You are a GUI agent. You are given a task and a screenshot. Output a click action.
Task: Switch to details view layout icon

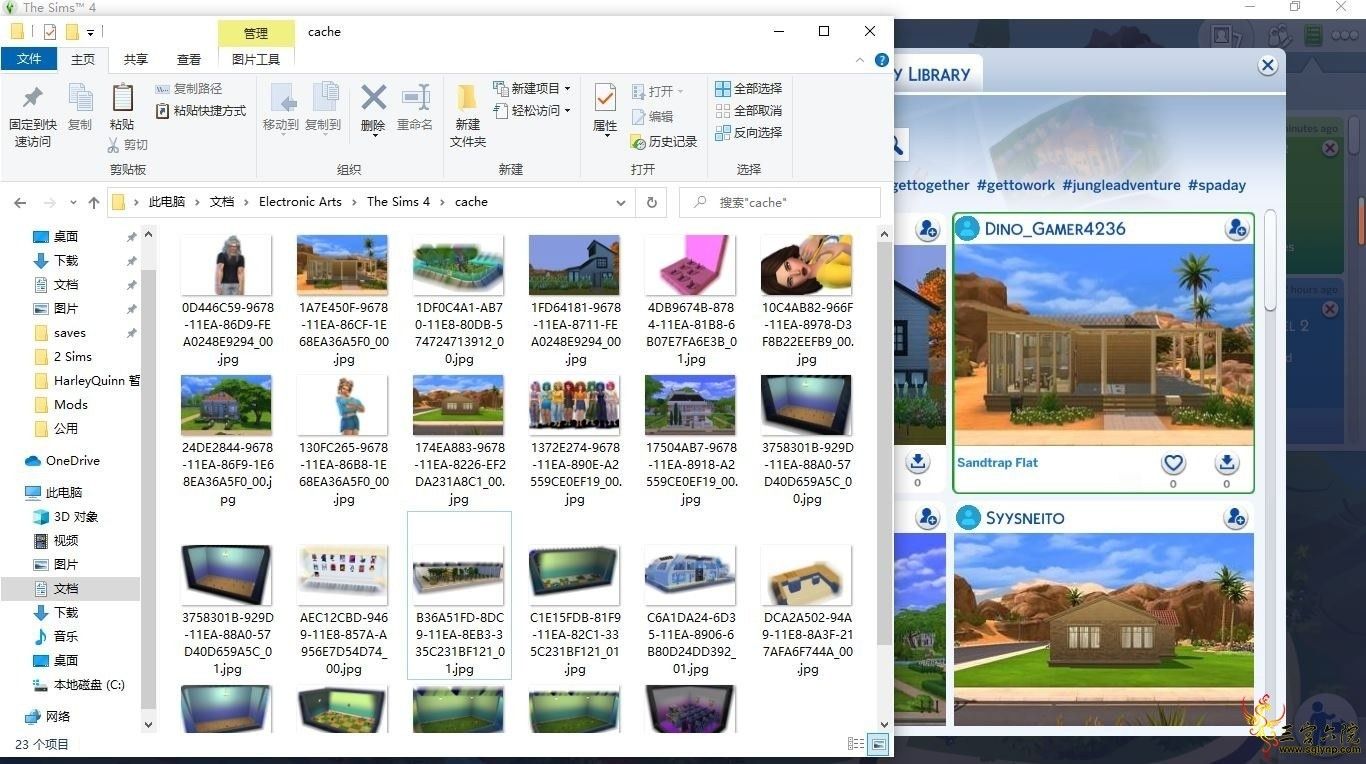pyautogui.click(x=856, y=744)
